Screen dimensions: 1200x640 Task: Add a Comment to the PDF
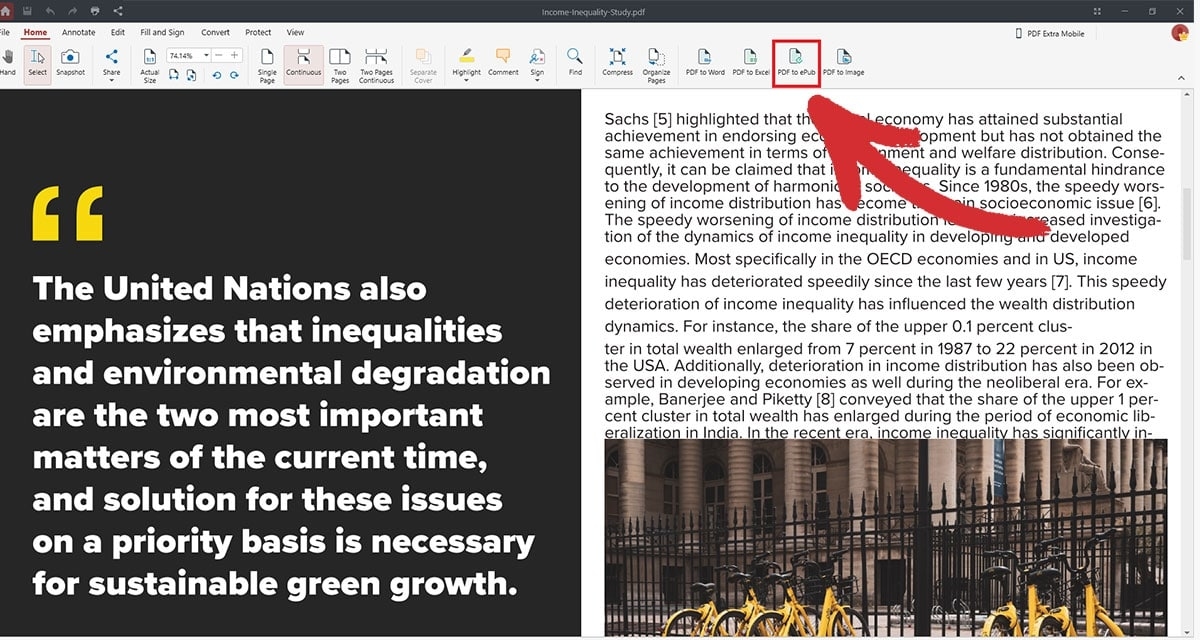tap(503, 62)
